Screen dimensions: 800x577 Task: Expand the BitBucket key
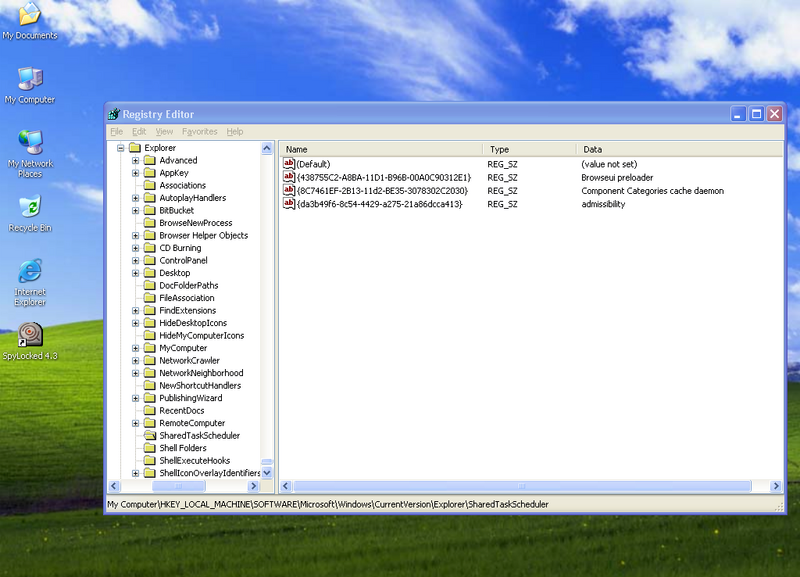tap(135, 211)
